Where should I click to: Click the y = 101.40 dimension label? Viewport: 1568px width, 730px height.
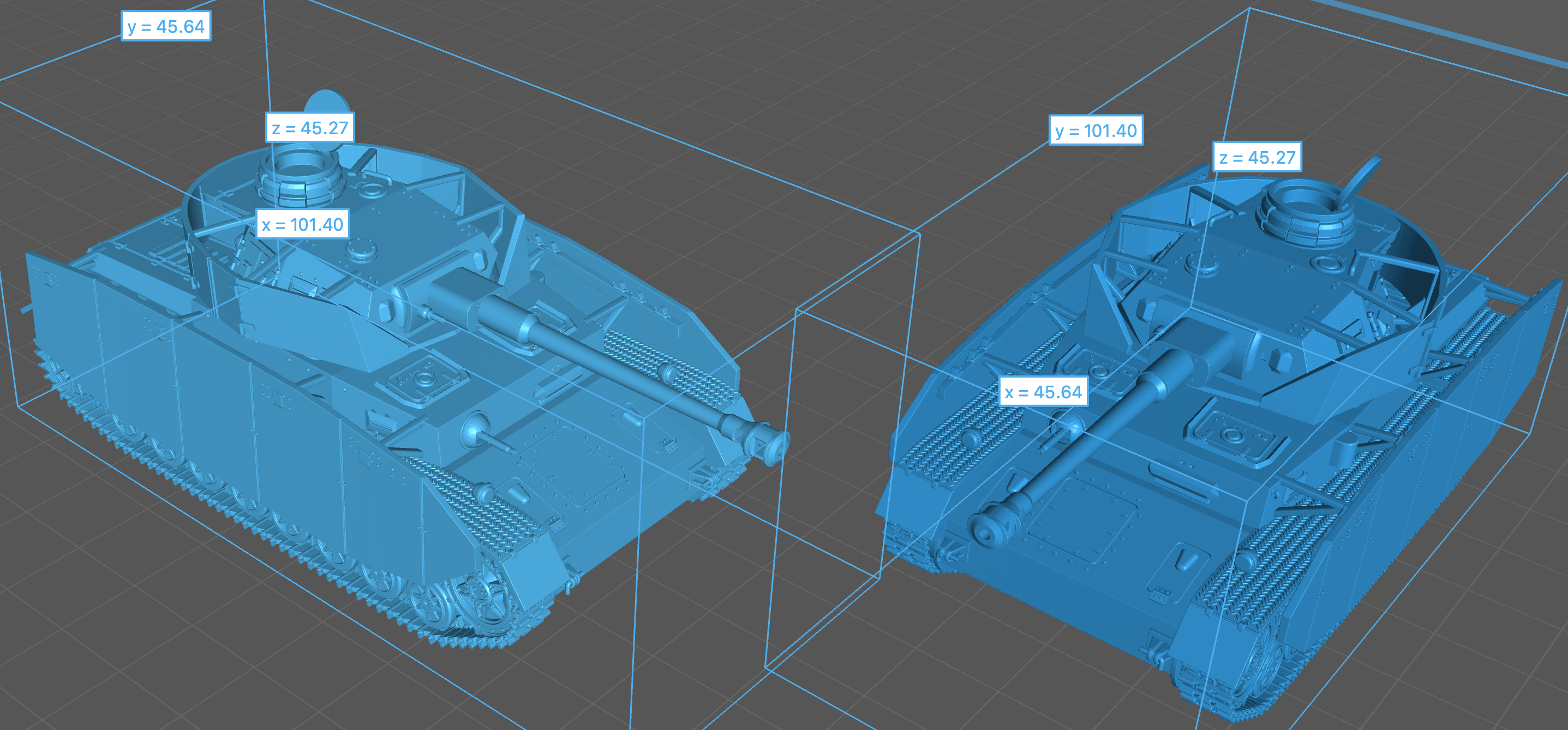click(1096, 131)
